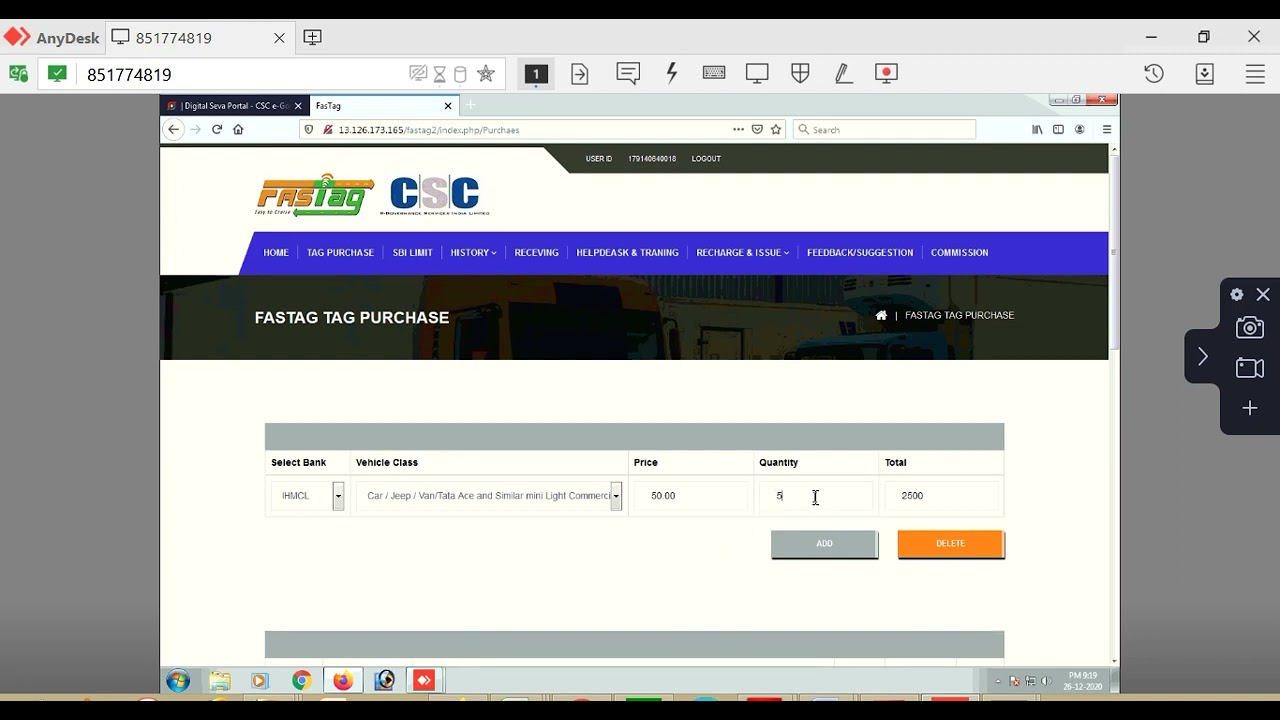Screen dimensions: 1280x720
Task: Click the Price field showing 50.00
Action: pyautogui.click(x=690, y=496)
